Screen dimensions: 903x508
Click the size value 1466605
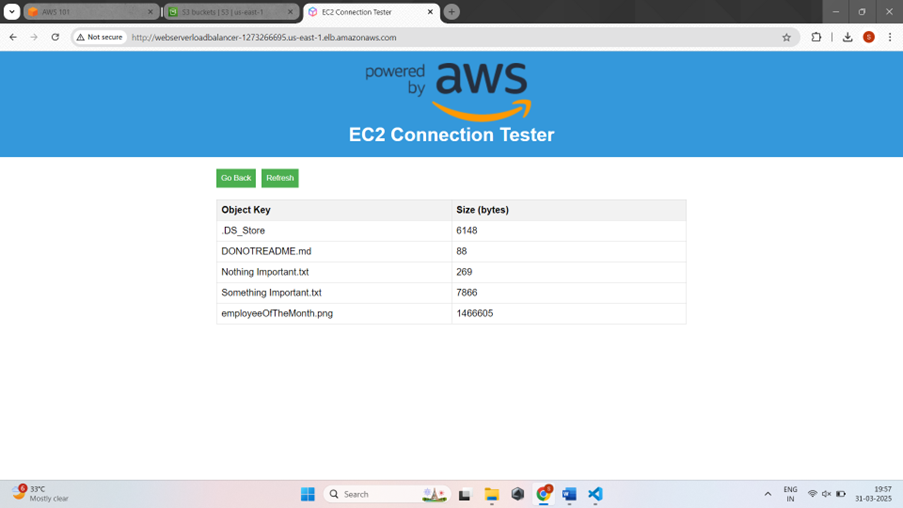tap(475, 313)
